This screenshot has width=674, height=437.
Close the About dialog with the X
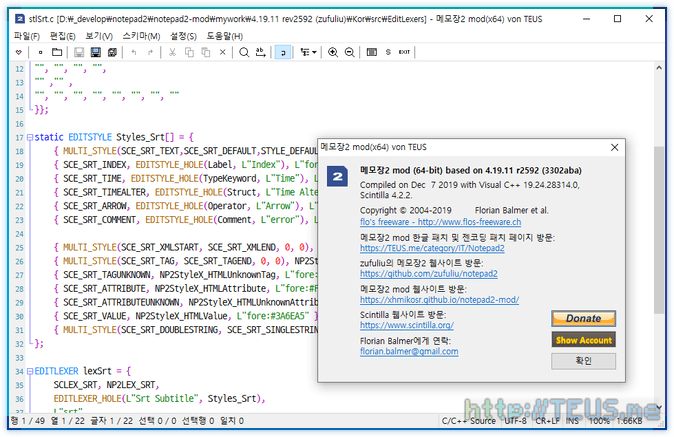click(x=615, y=147)
